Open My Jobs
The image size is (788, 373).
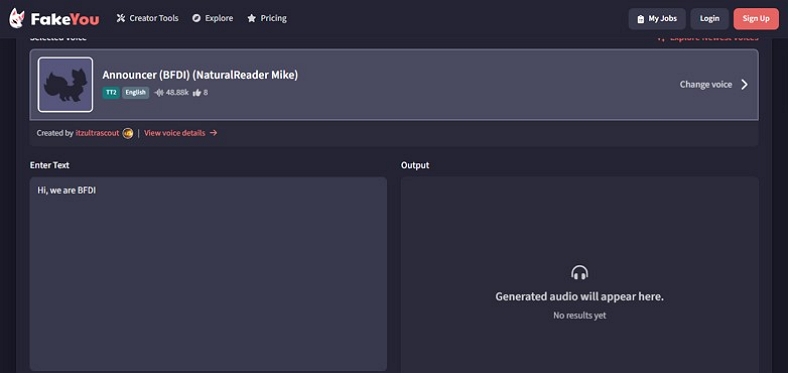pyautogui.click(x=657, y=19)
